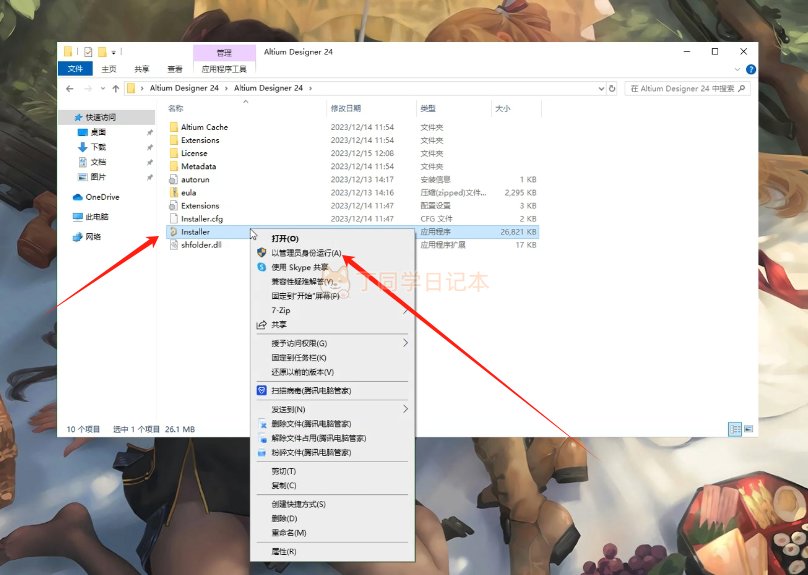This screenshot has height=575, width=808.
Task: Refresh the current folder view
Action: [x=612, y=89]
